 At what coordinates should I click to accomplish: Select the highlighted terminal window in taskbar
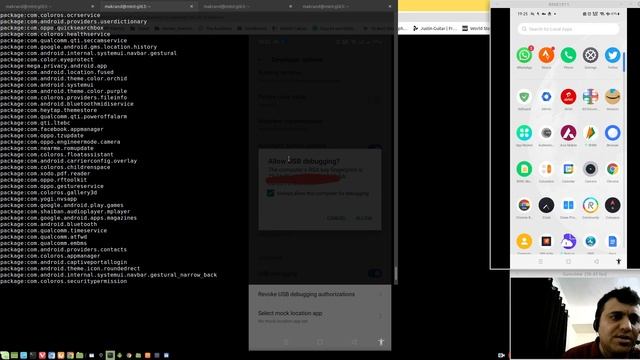[110, 356]
